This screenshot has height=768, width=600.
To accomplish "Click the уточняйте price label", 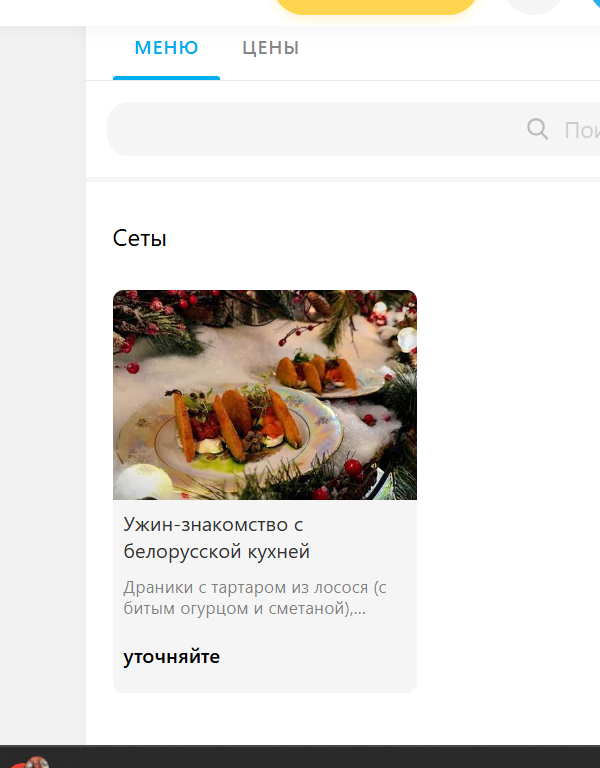I will point(171,656).
